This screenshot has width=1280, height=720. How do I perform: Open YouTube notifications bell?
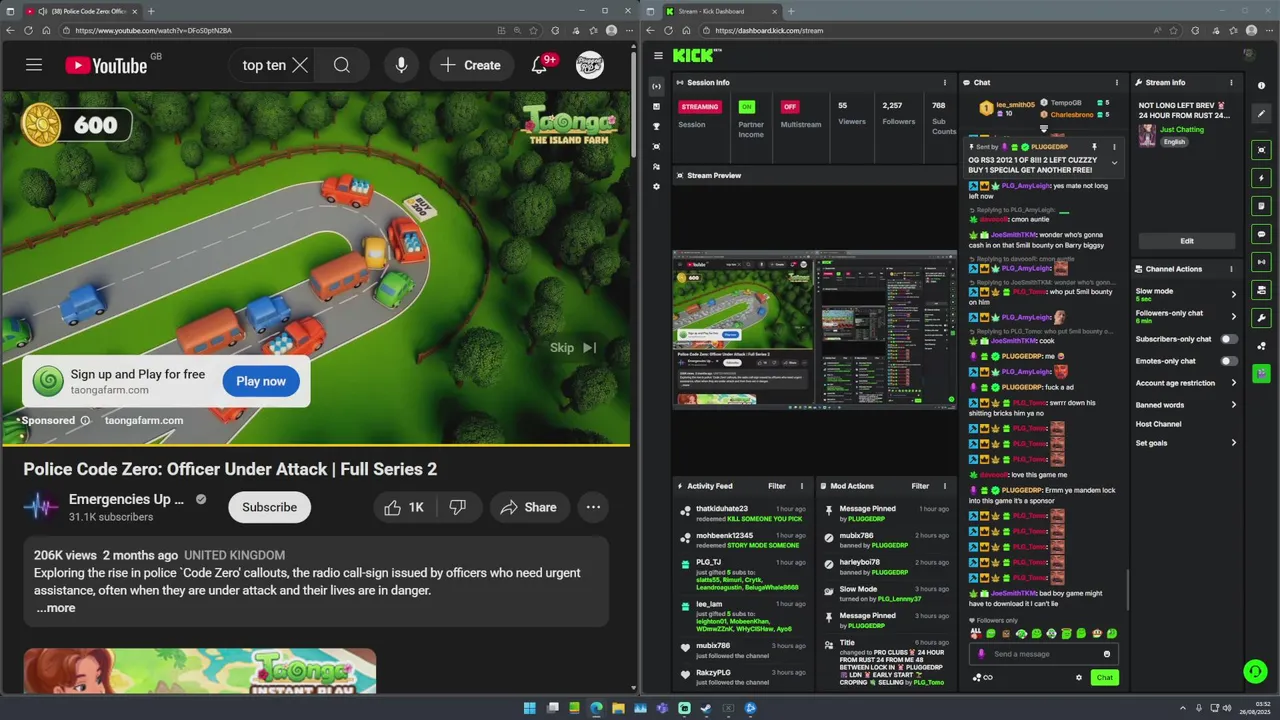(539, 65)
